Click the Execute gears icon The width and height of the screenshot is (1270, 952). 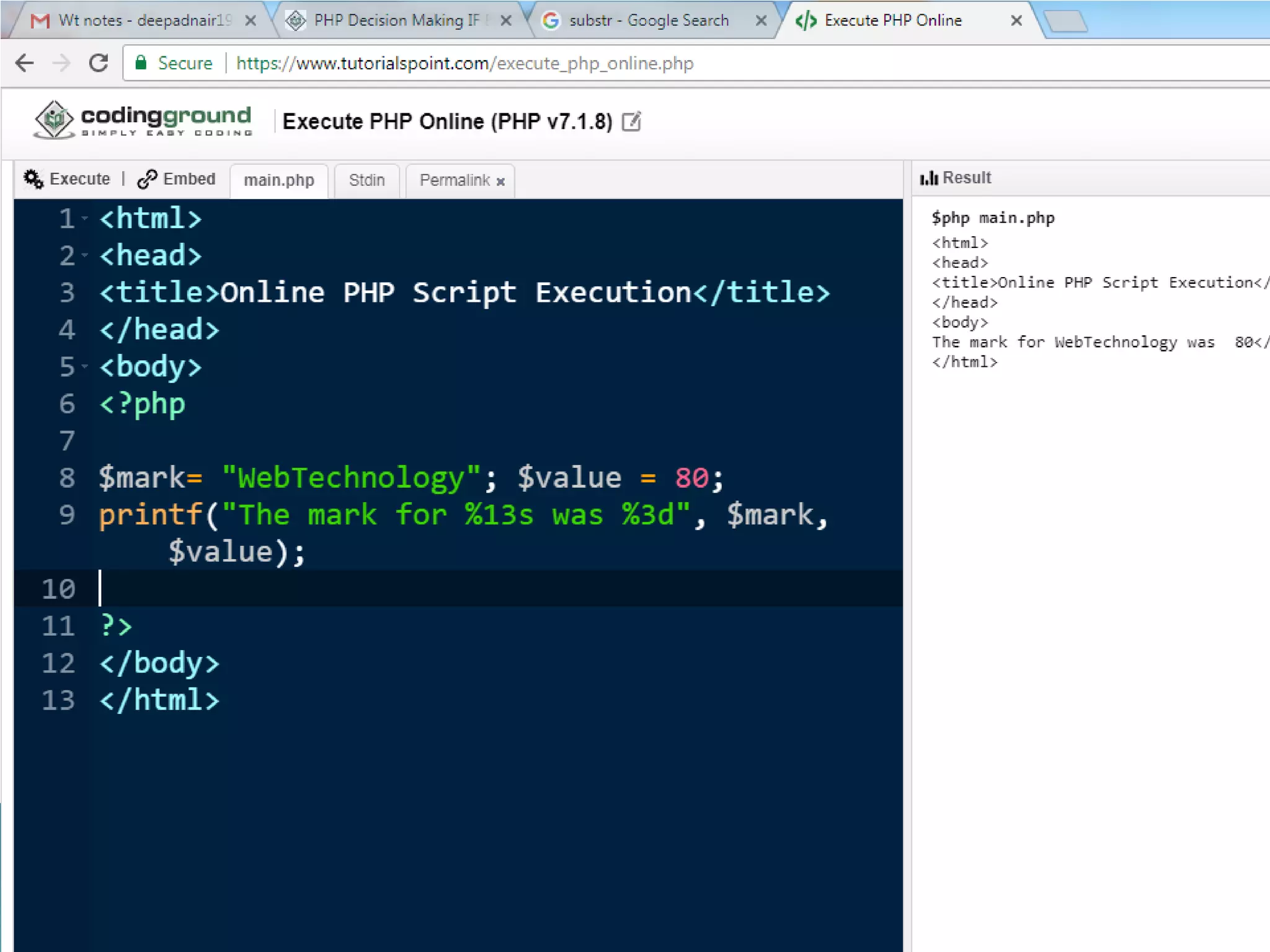click(33, 179)
